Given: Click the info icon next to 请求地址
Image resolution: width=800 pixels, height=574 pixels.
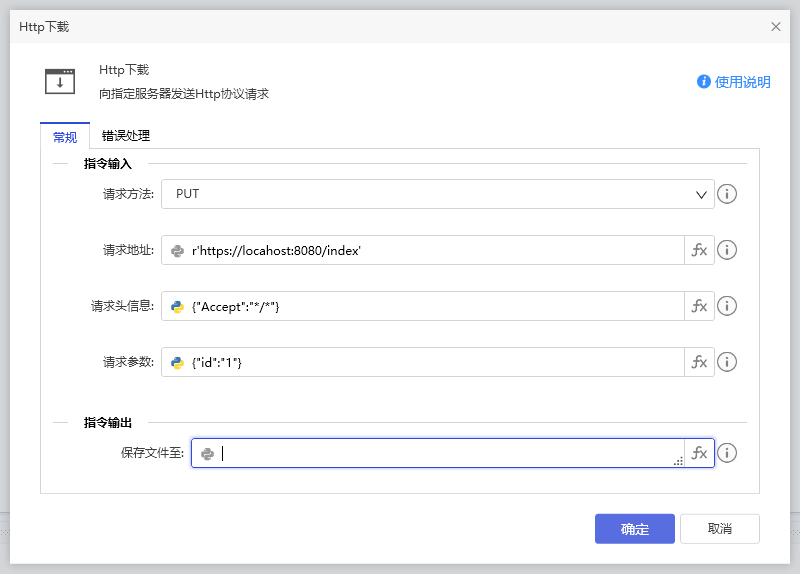Looking at the screenshot, I should coord(728,250).
